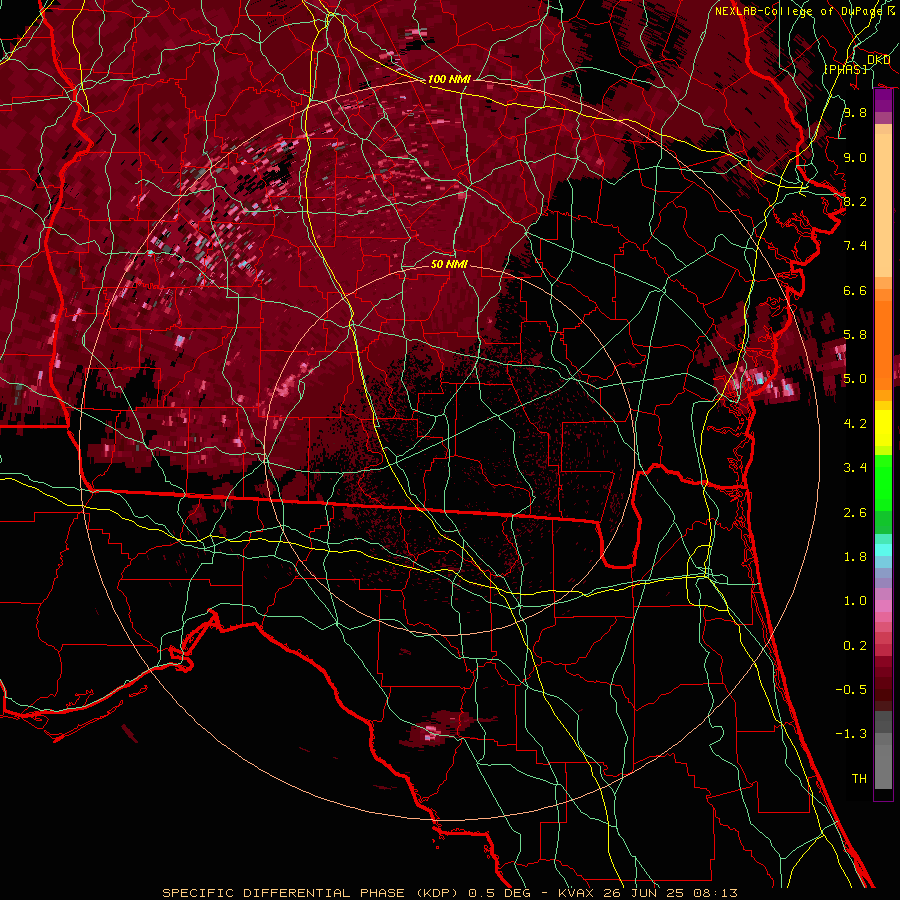This screenshot has width=900, height=900.
Task: Click the 1.8 value on the color scale
Action: pos(855,557)
